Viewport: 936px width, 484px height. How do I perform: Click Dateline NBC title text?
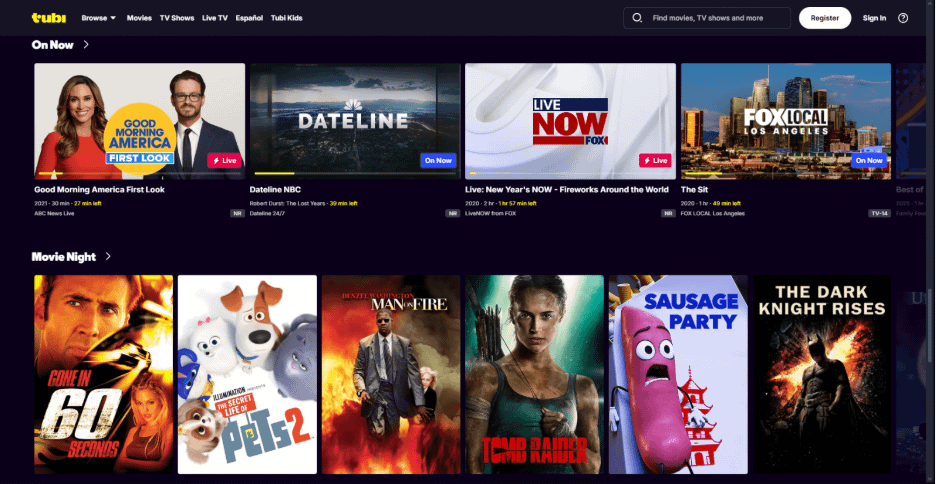275,190
